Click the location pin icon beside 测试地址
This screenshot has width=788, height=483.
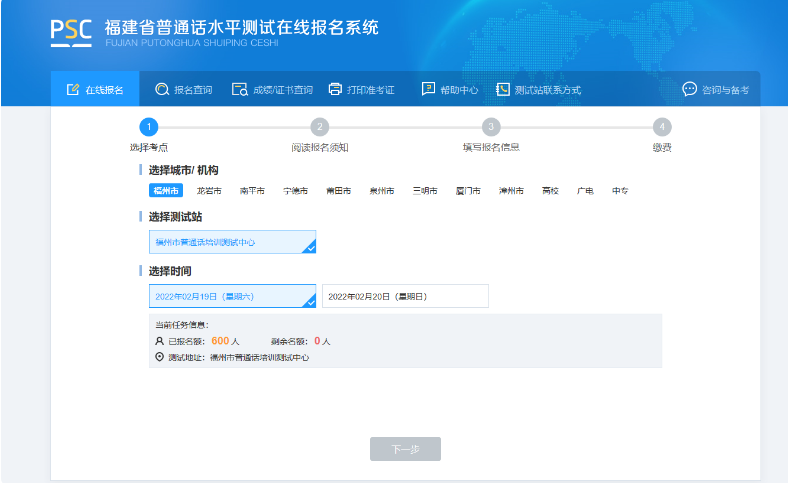coord(159,357)
